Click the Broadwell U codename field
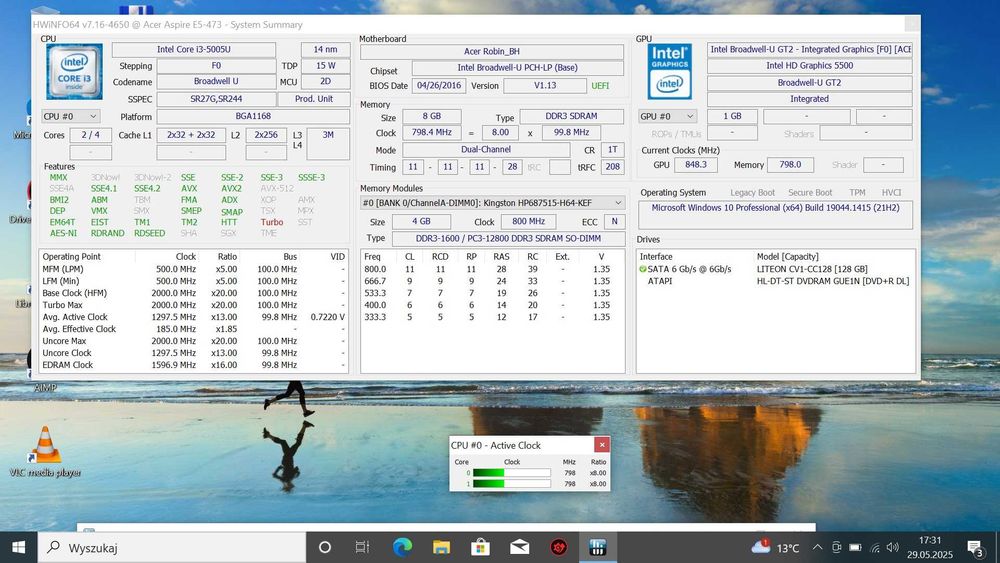This screenshot has width=1000, height=563. pos(216,82)
